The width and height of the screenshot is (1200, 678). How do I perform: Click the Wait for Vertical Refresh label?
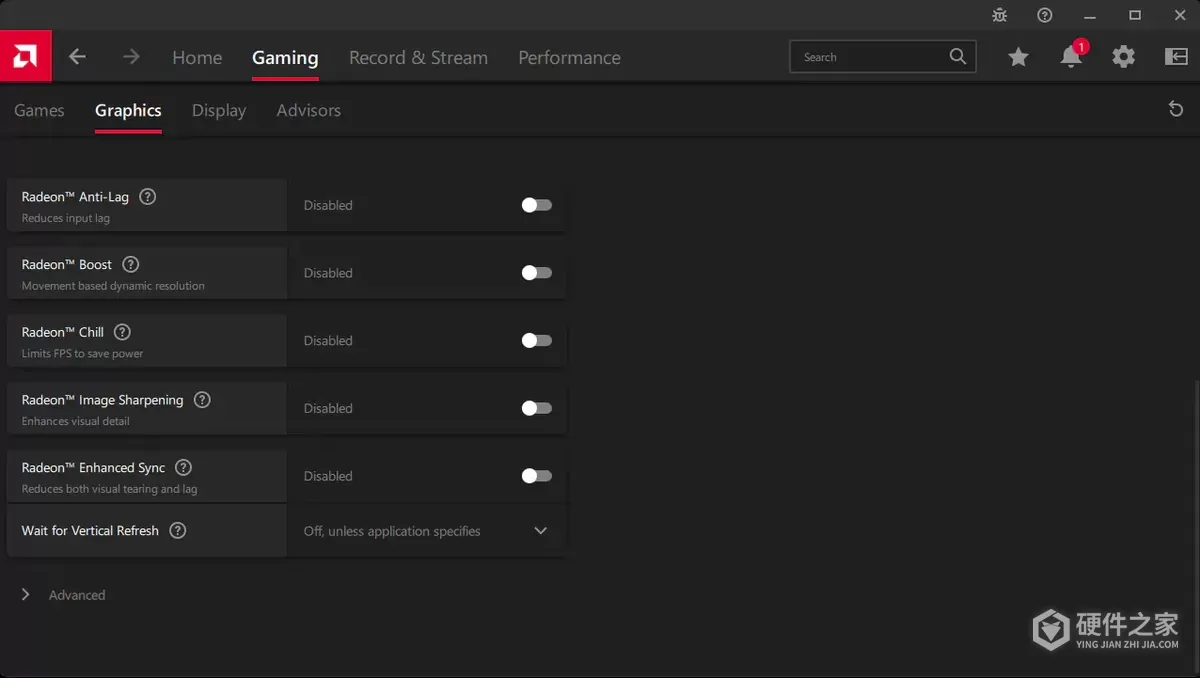pos(90,531)
